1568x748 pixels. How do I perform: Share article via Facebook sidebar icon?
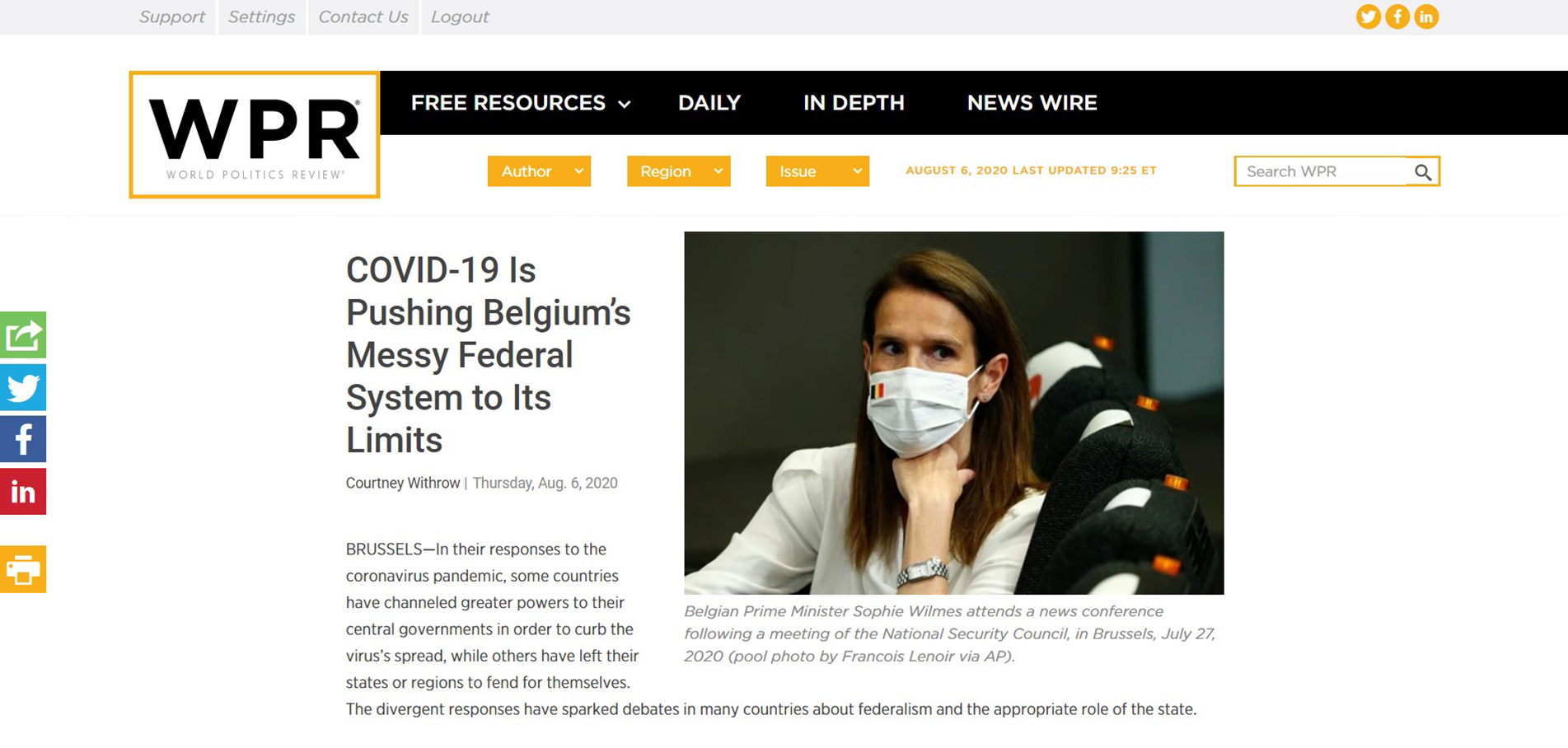(x=23, y=439)
